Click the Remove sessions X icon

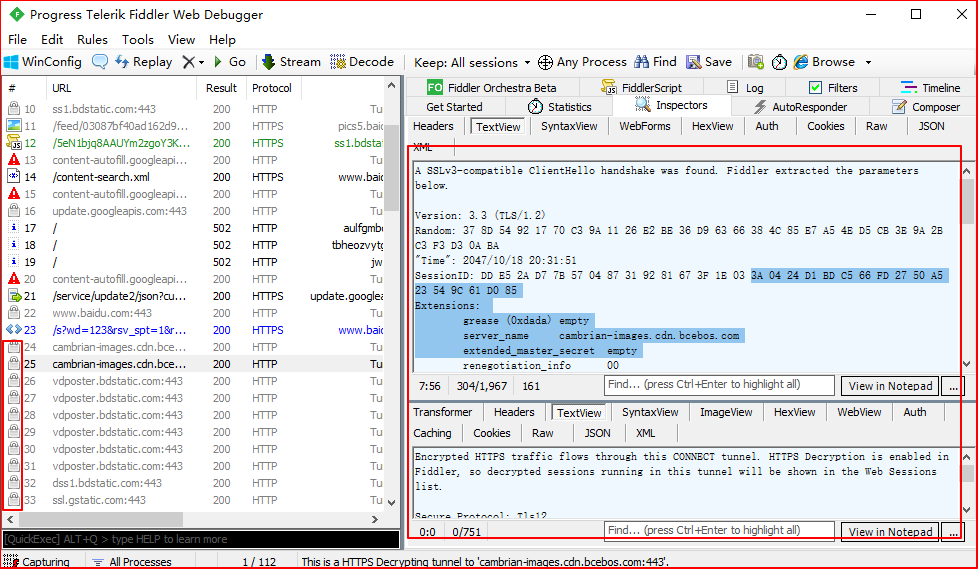click(188, 62)
